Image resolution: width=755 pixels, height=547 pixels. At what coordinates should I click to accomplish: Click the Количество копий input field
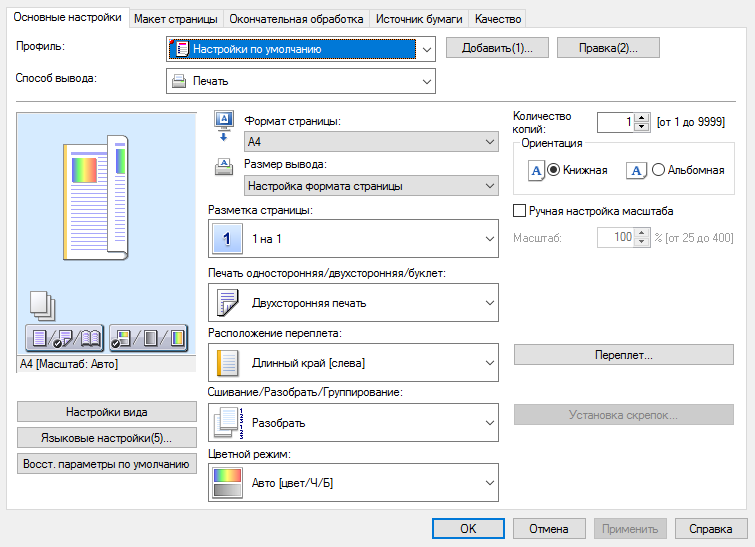(x=616, y=122)
